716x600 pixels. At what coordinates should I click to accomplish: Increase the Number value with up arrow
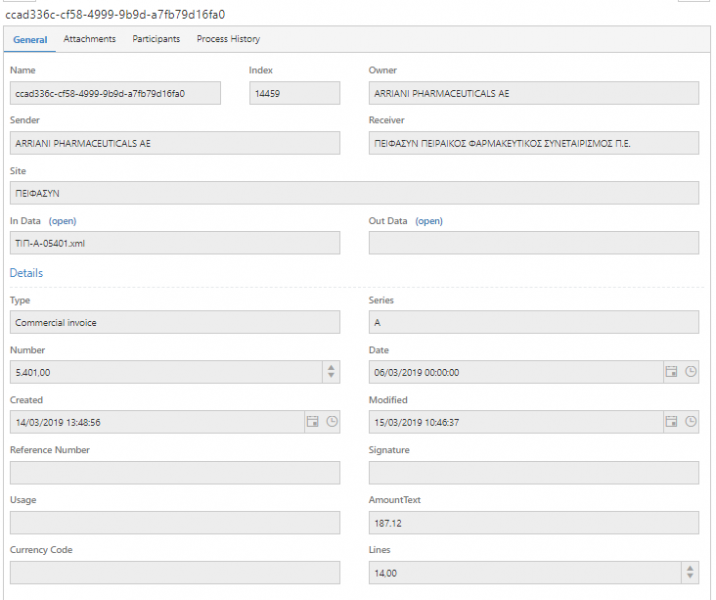coord(331,367)
